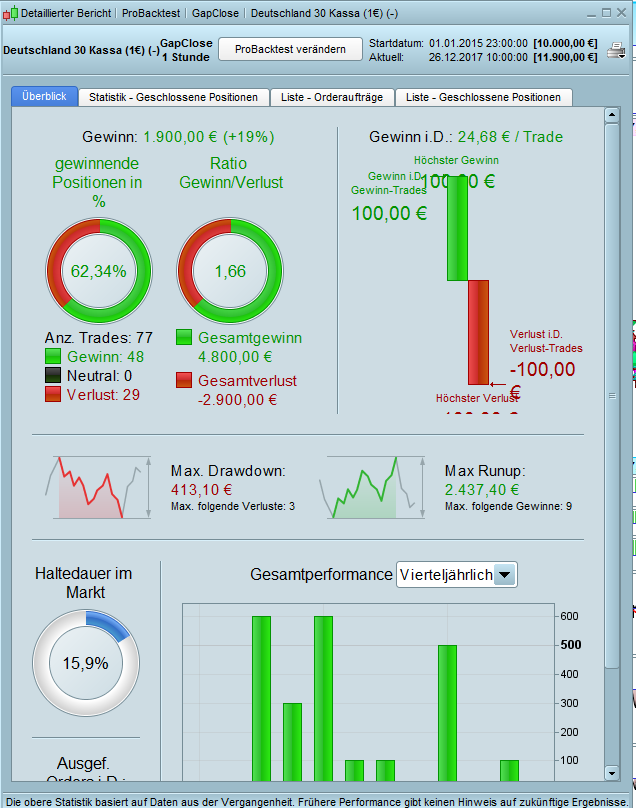Click the first tall green quarterly performance bar
Screen dimensions: 636x808
click(261, 698)
